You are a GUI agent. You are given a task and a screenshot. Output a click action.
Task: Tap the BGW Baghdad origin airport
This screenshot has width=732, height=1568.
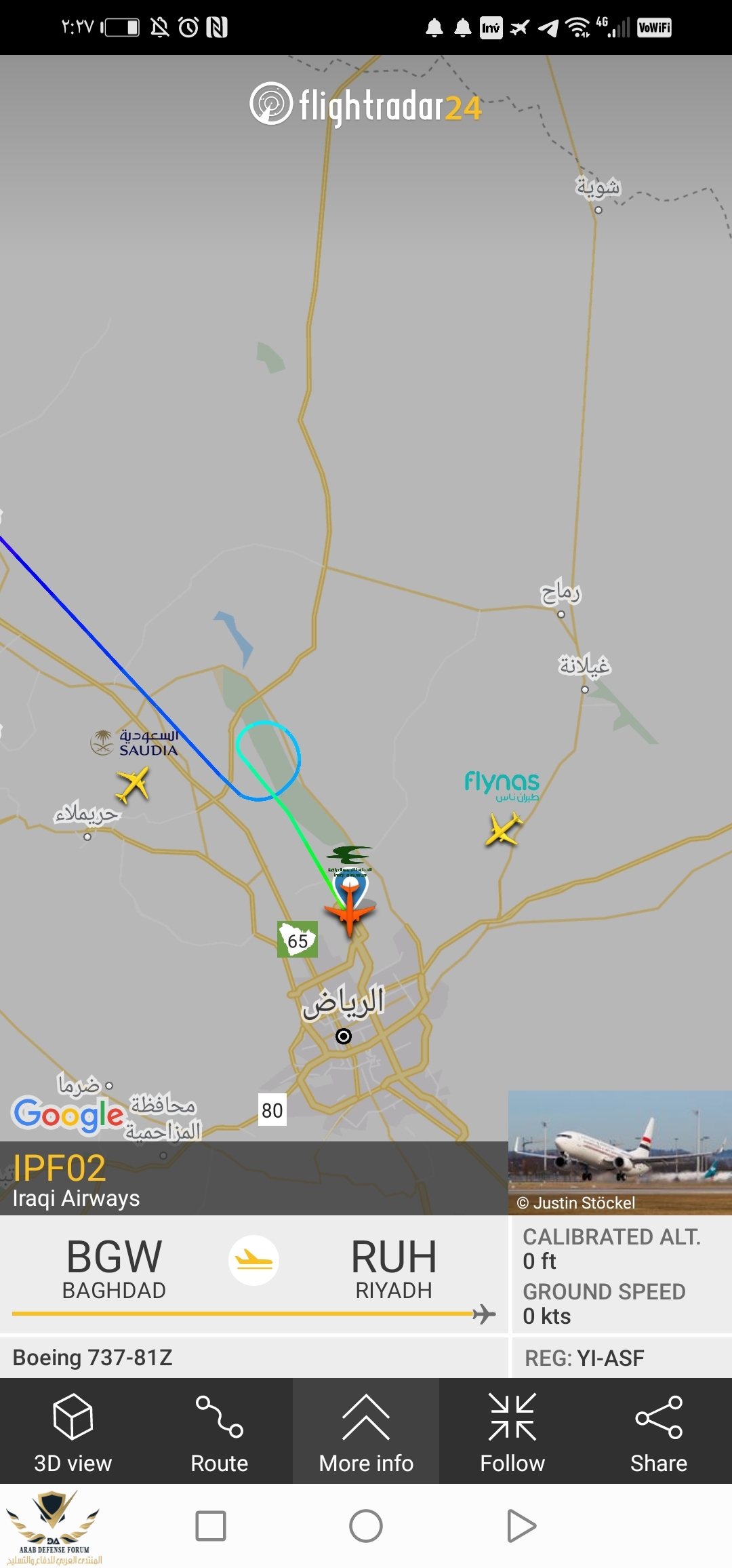point(114,1268)
